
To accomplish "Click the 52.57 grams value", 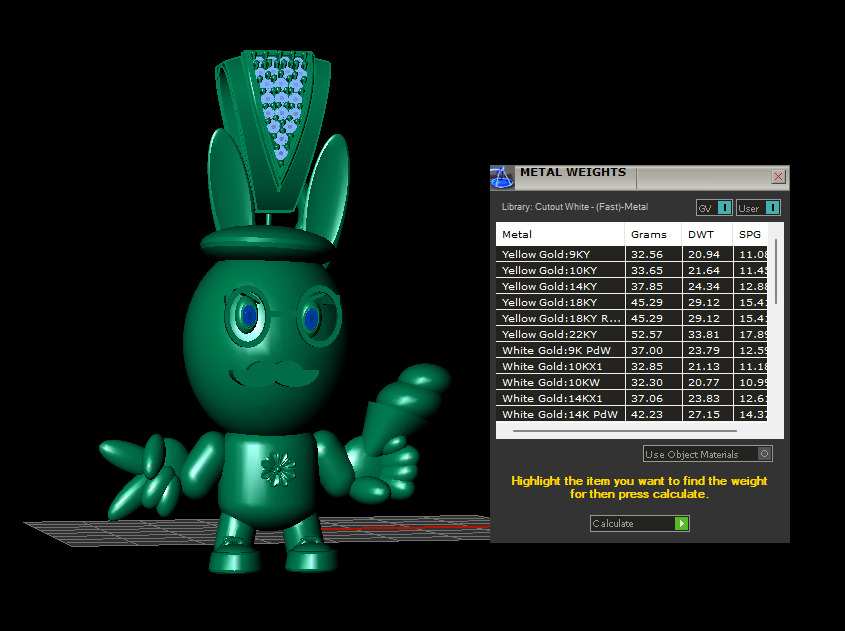I will tap(647, 334).
